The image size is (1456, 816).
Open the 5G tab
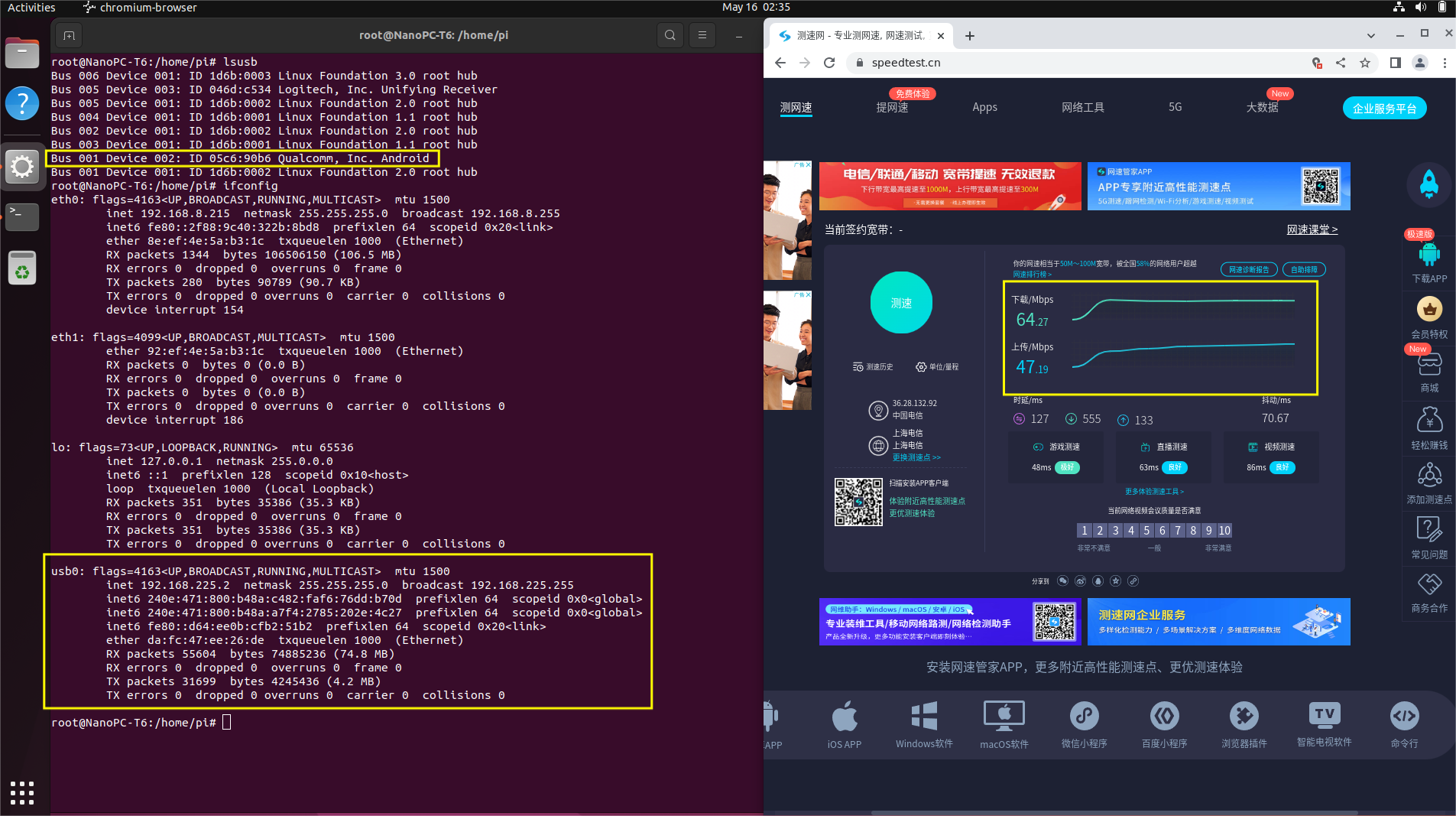point(1175,108)
